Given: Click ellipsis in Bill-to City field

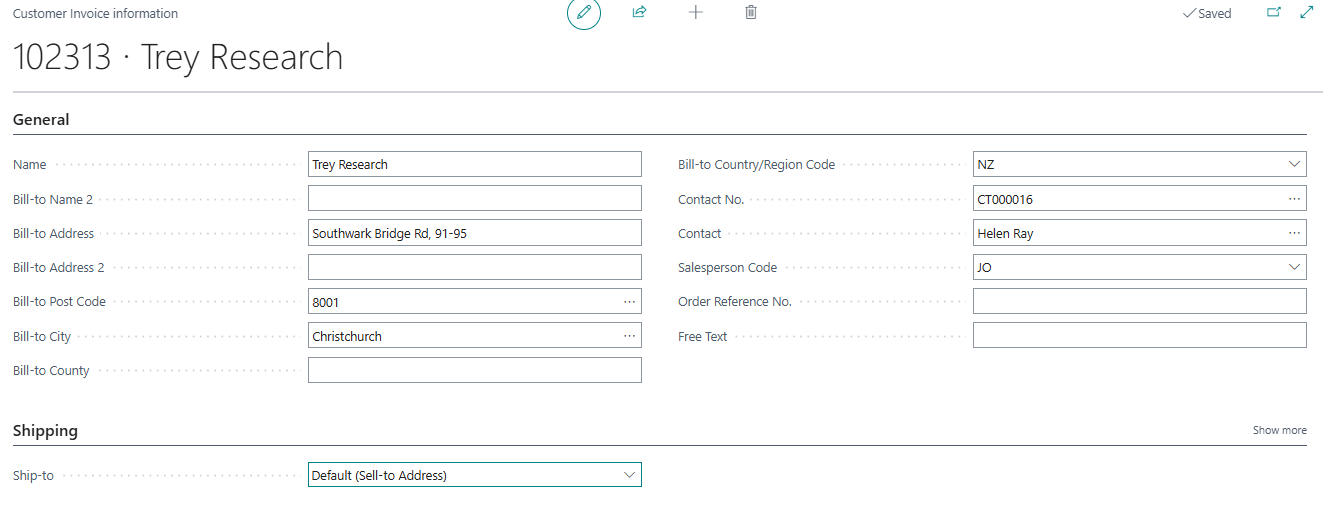Looking at the screenshot, I should tap(629, 336).
